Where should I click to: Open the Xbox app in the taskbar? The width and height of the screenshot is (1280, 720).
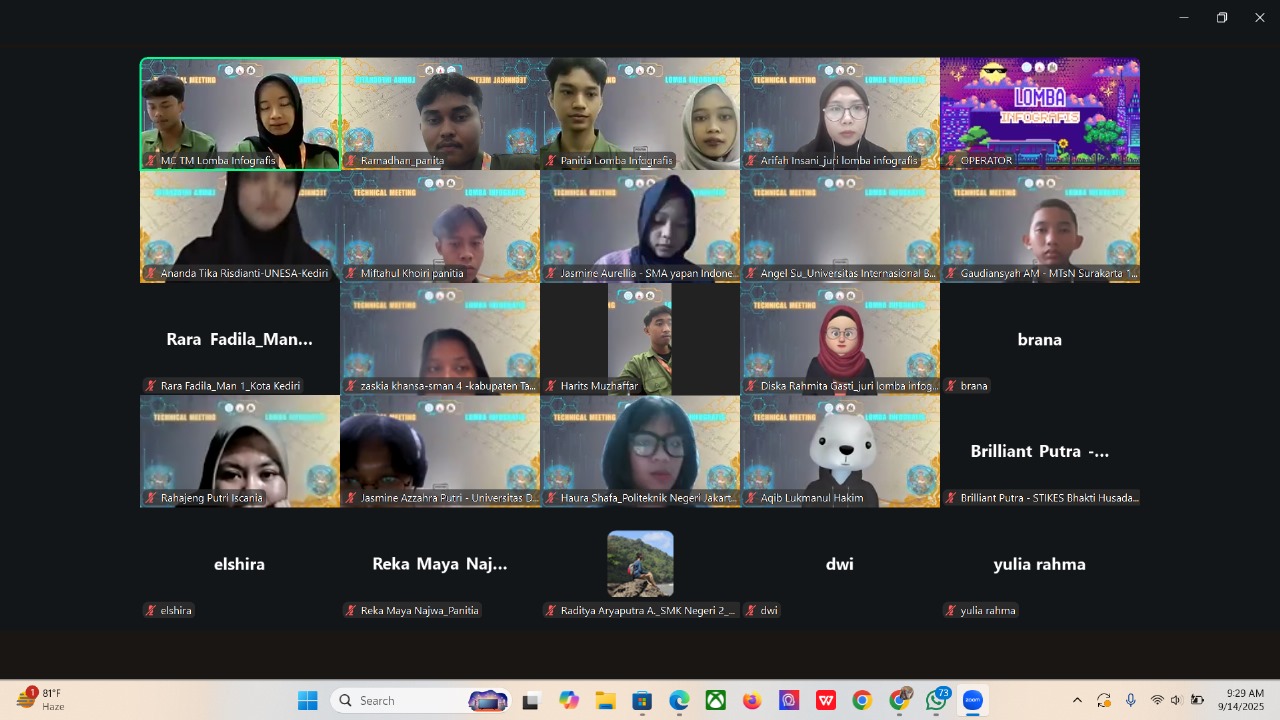(716, 700)
